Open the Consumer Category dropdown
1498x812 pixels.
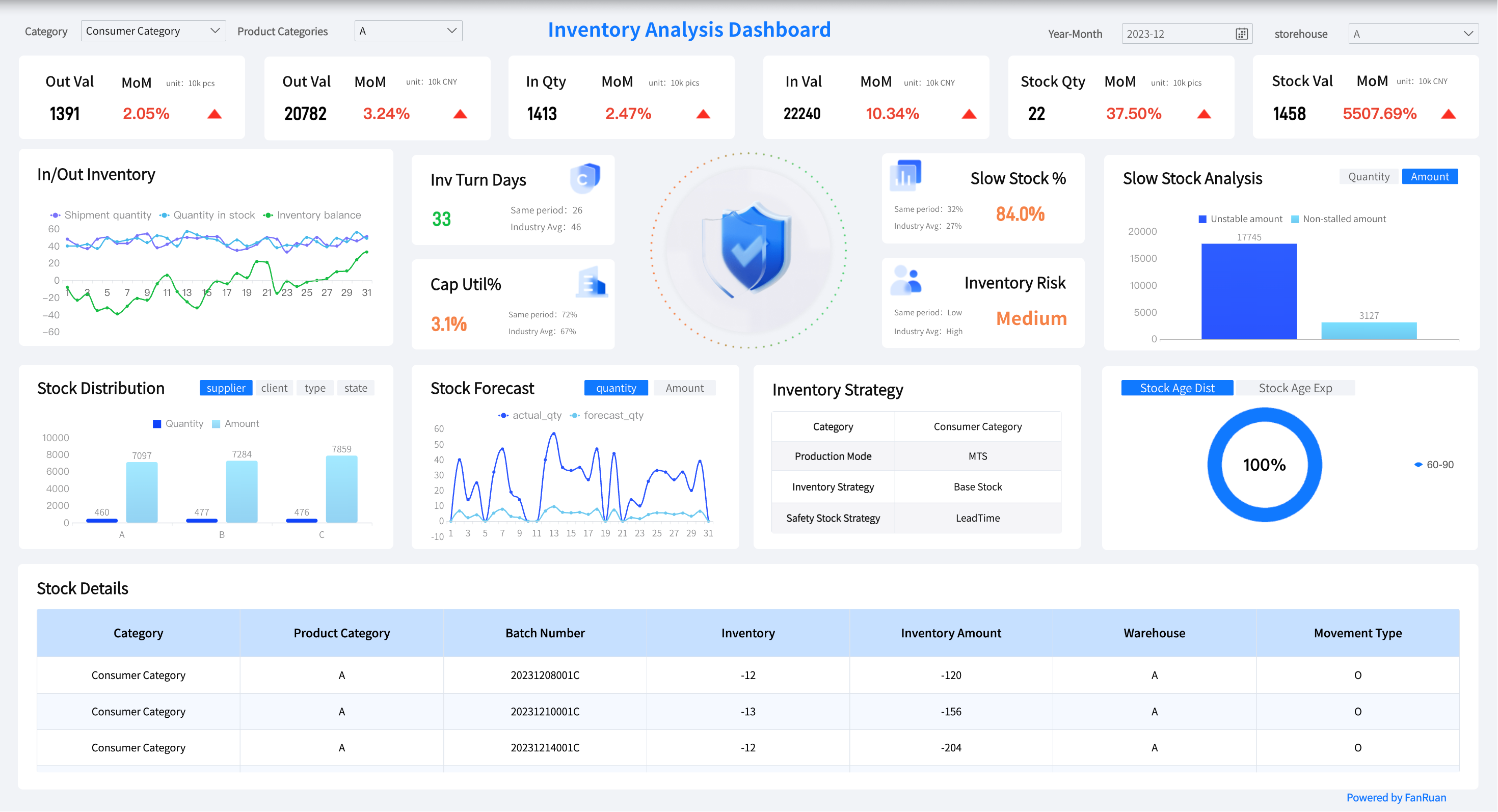tap(152, 32)
